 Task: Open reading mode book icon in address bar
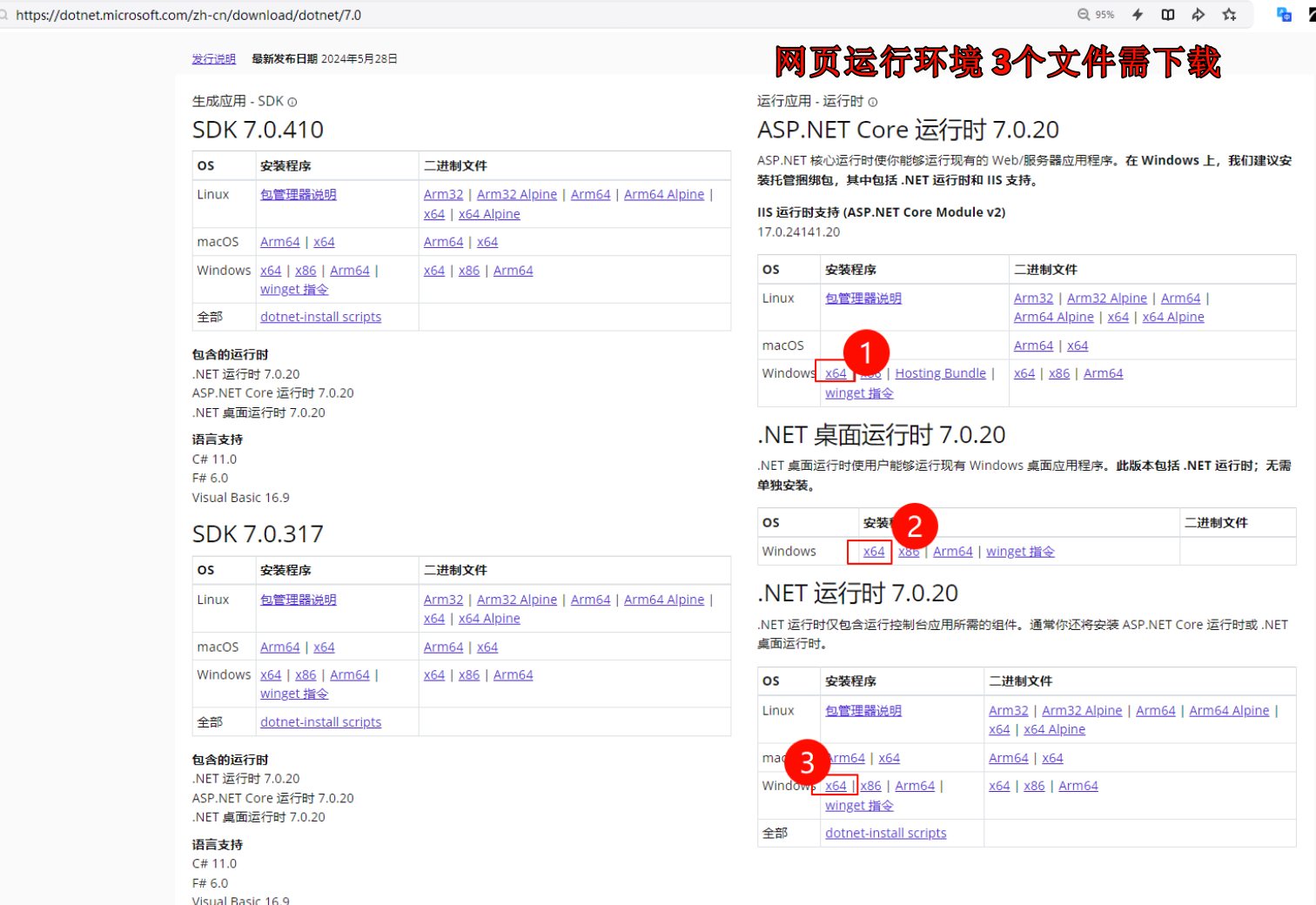pyautogui.click(x=1168, y=15)
